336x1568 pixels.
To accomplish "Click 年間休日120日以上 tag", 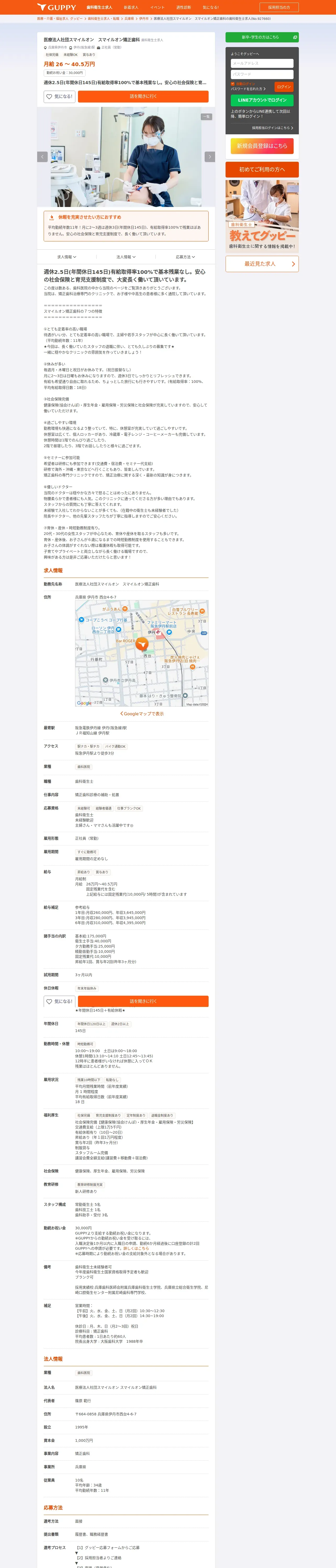I will (x=92, y=1024).
